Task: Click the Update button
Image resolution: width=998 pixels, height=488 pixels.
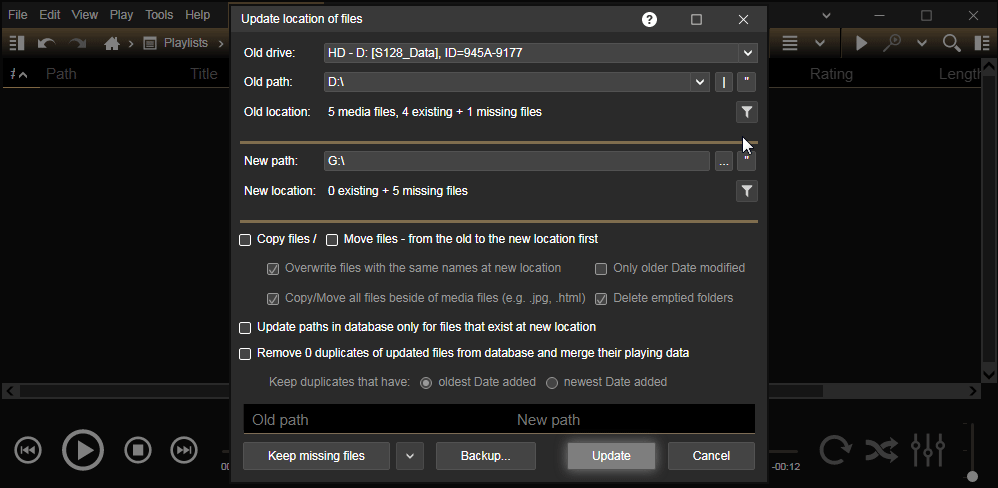Action: coord(611,456)
